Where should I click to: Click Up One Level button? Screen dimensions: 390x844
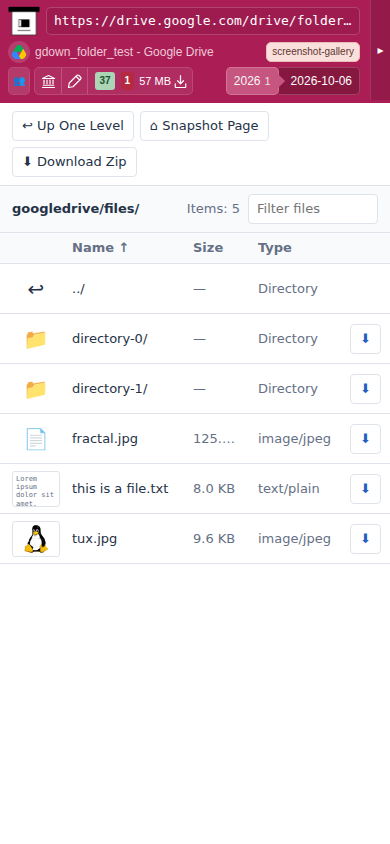73,126
